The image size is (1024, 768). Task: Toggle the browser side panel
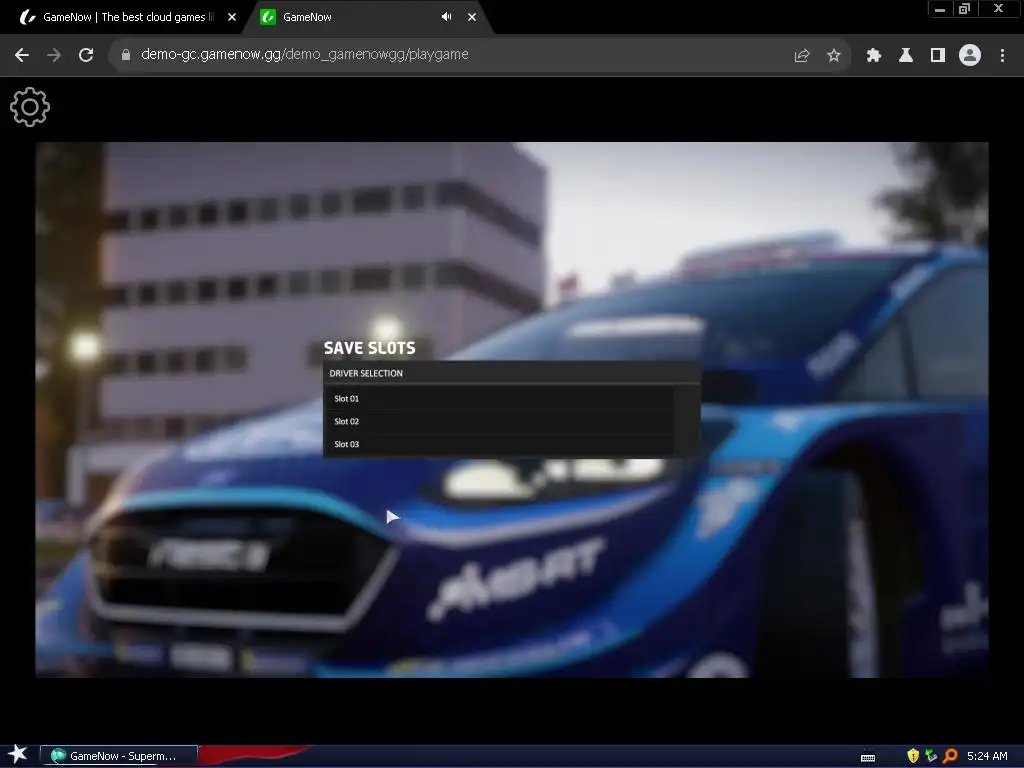click(938, 56)
